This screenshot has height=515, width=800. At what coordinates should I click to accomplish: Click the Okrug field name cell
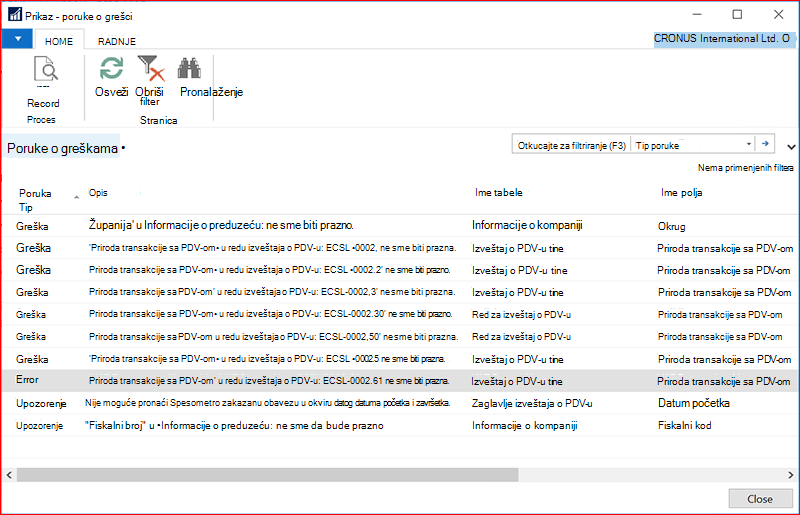[671, 226]
